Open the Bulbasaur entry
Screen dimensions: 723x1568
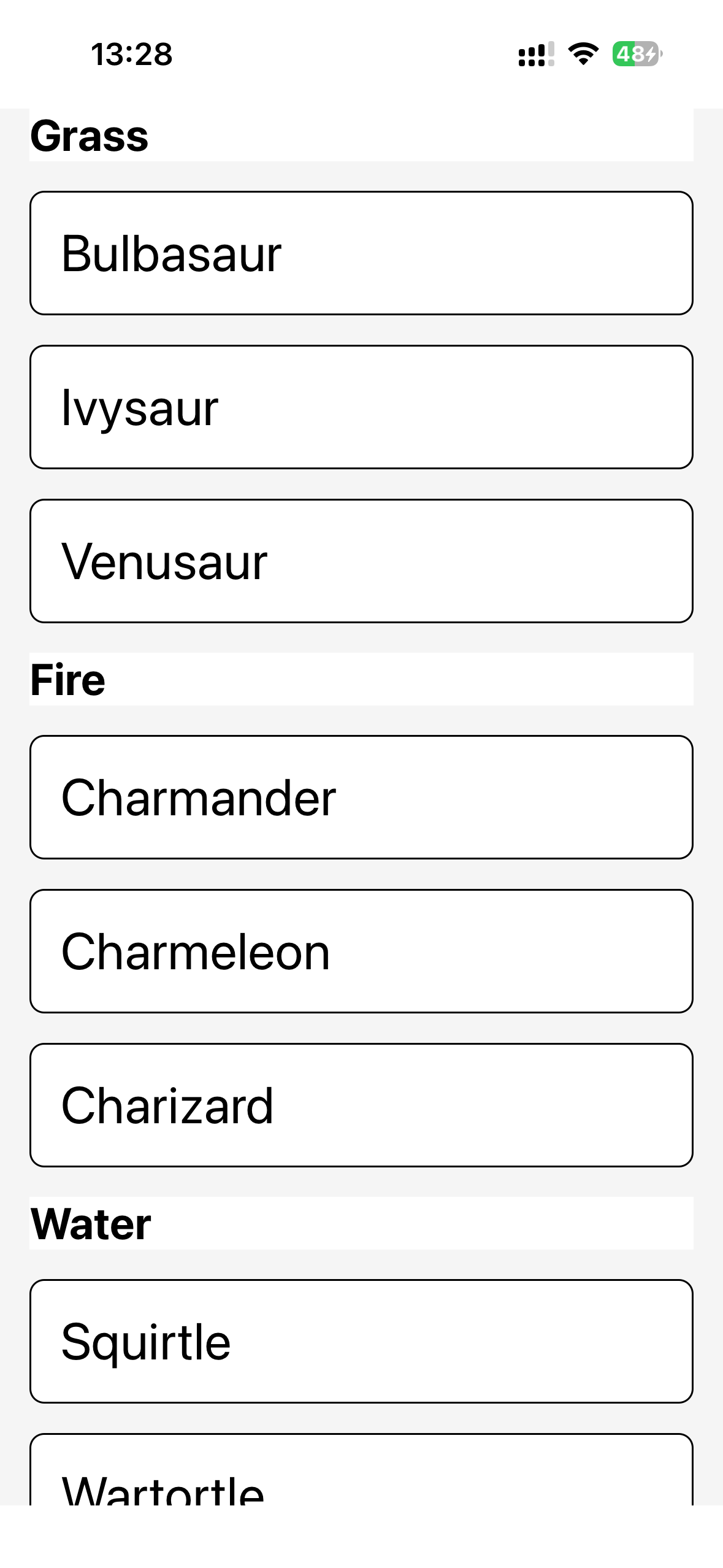tap(361, 253)
